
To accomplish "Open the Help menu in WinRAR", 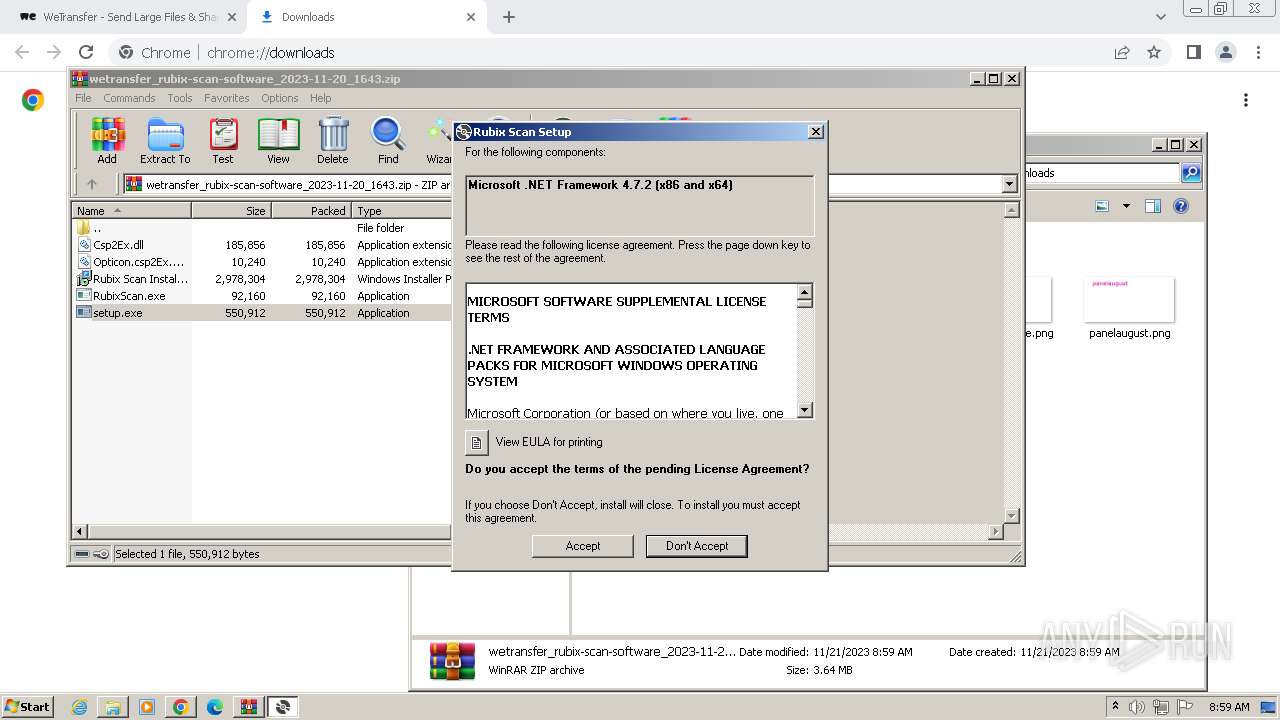I will click(x=320, y=98).
